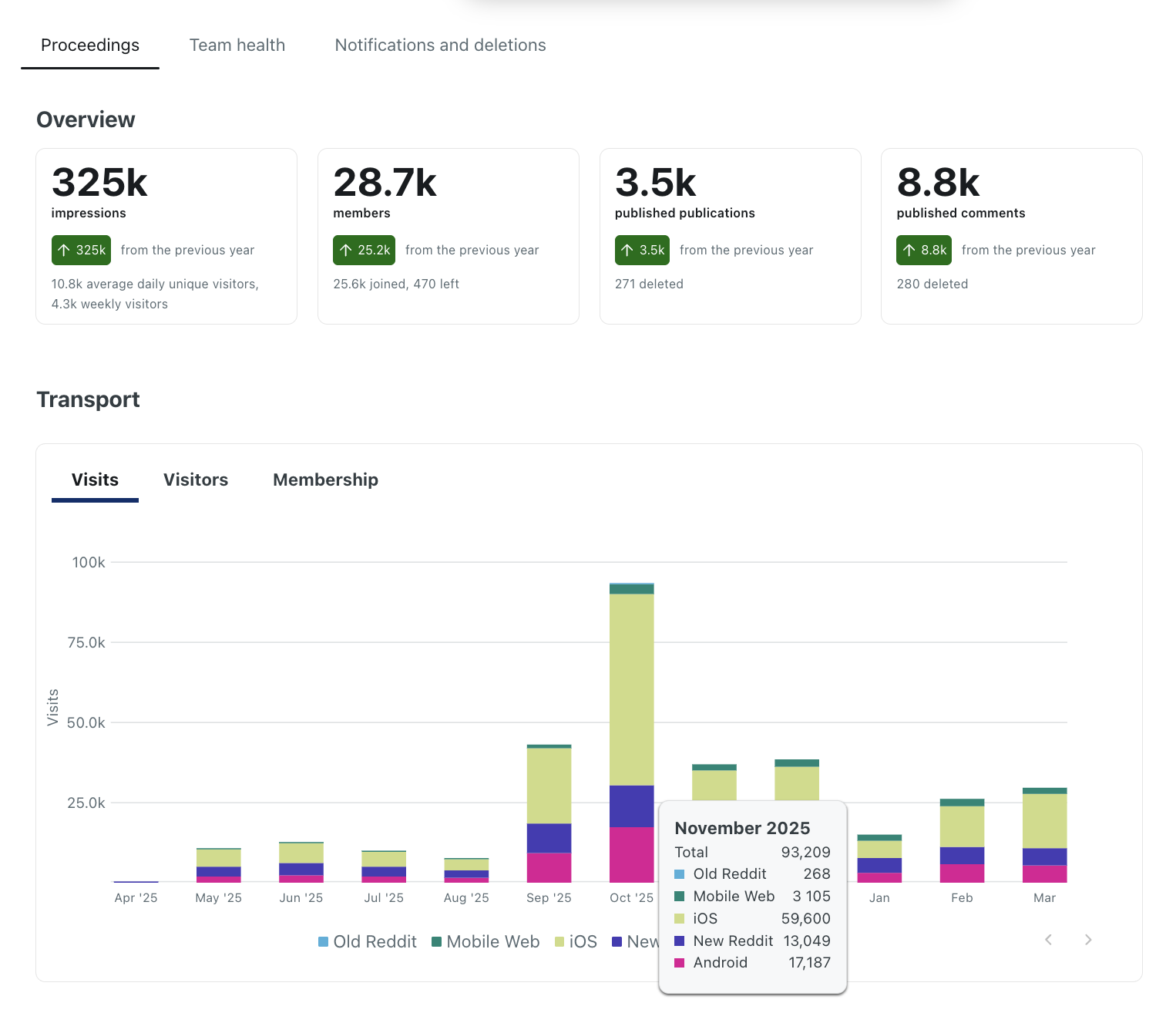Click the 3.5k publications up-arrow badge
The width and height of the screenshot is (1176, 1013).
pos(643,250)
